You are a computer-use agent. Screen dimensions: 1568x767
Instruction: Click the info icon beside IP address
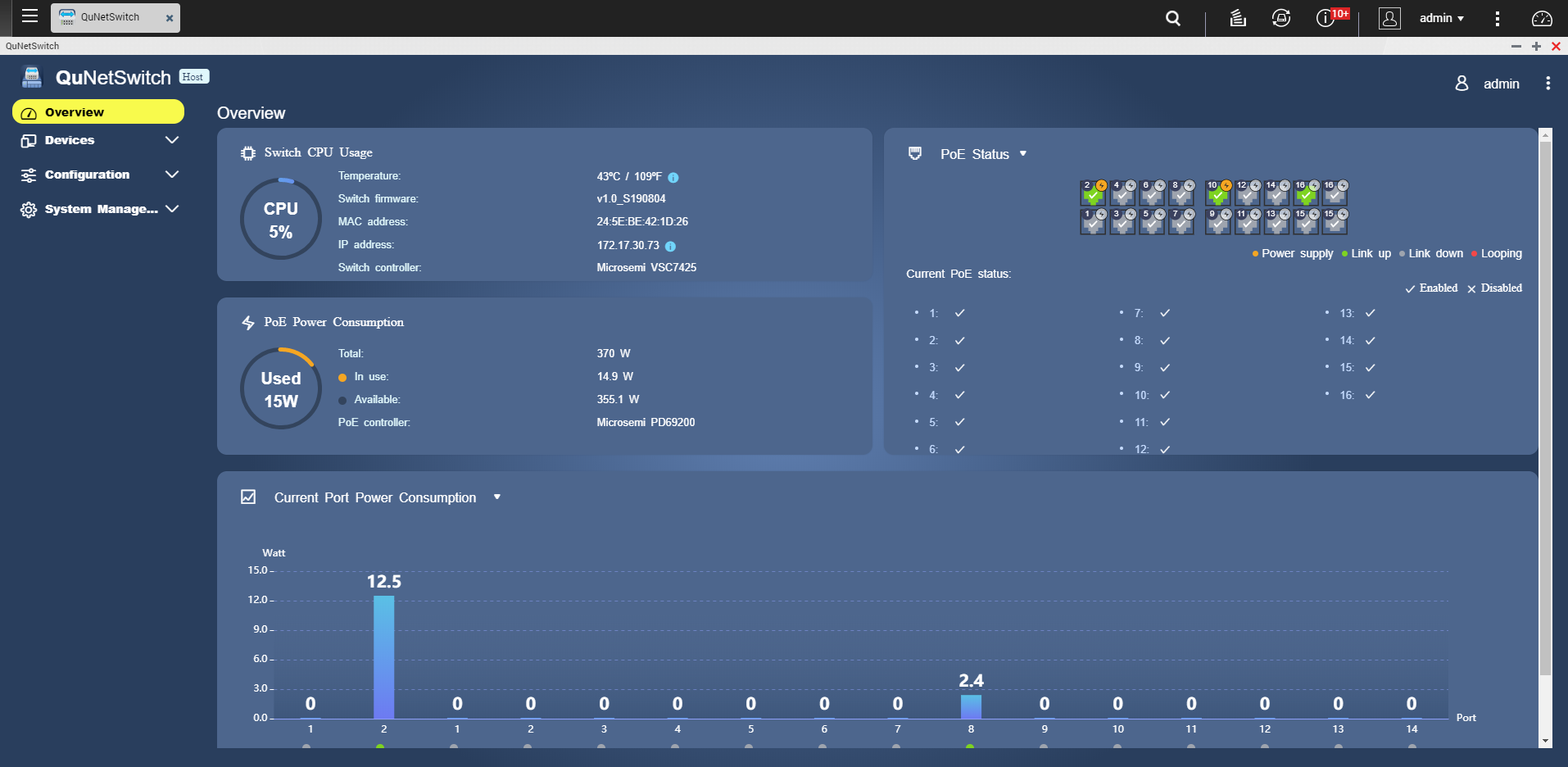(670, 246)
